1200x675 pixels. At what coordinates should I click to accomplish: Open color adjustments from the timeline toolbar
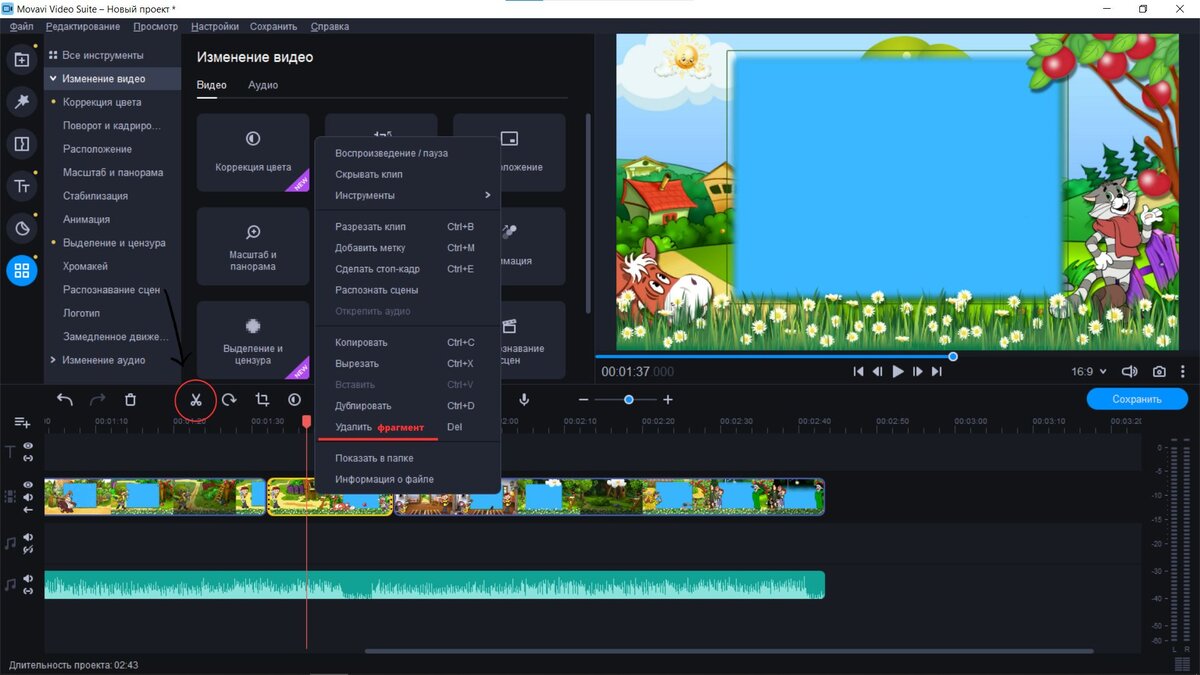[x=295, y=400]
